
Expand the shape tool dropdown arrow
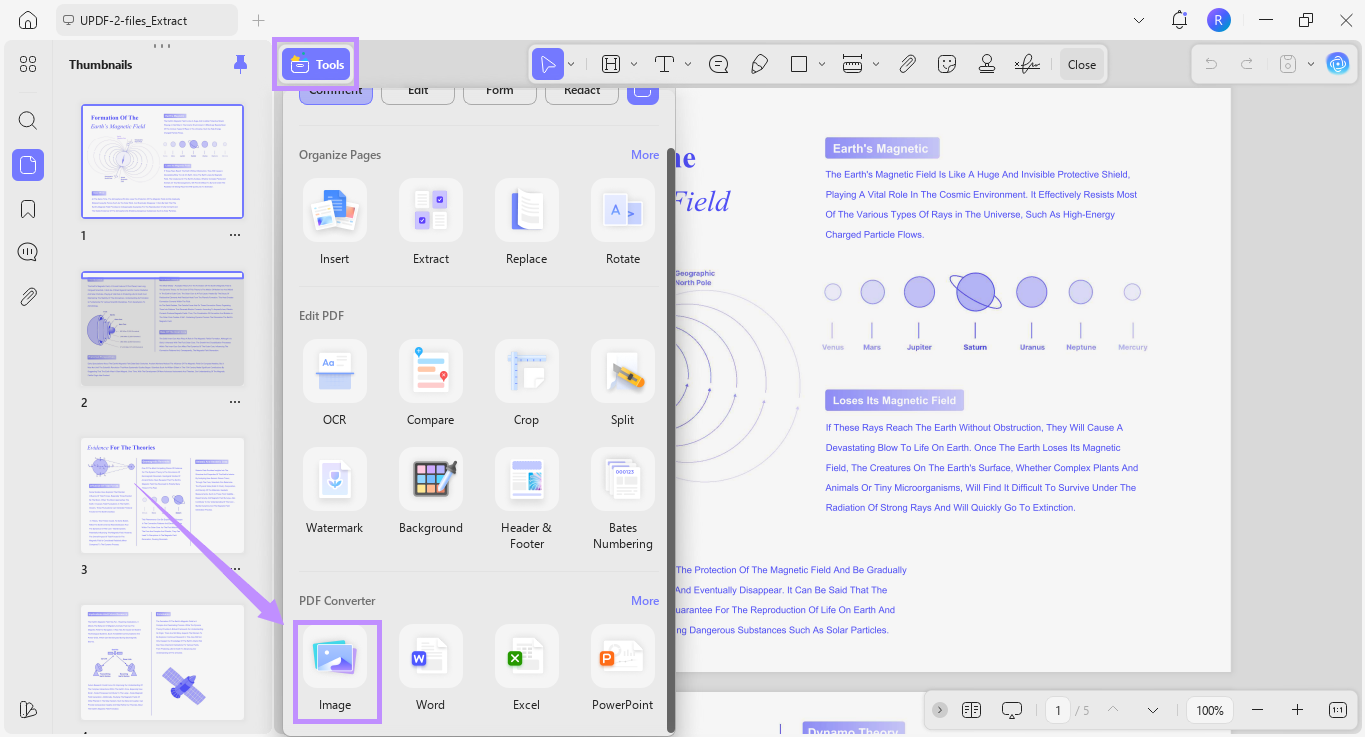tap(821, 63)
